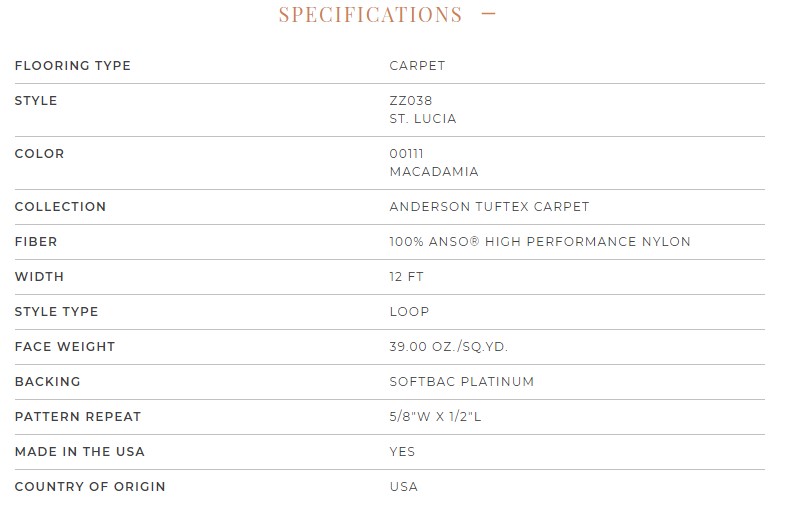Click the CARPET flooring type value

417,66
